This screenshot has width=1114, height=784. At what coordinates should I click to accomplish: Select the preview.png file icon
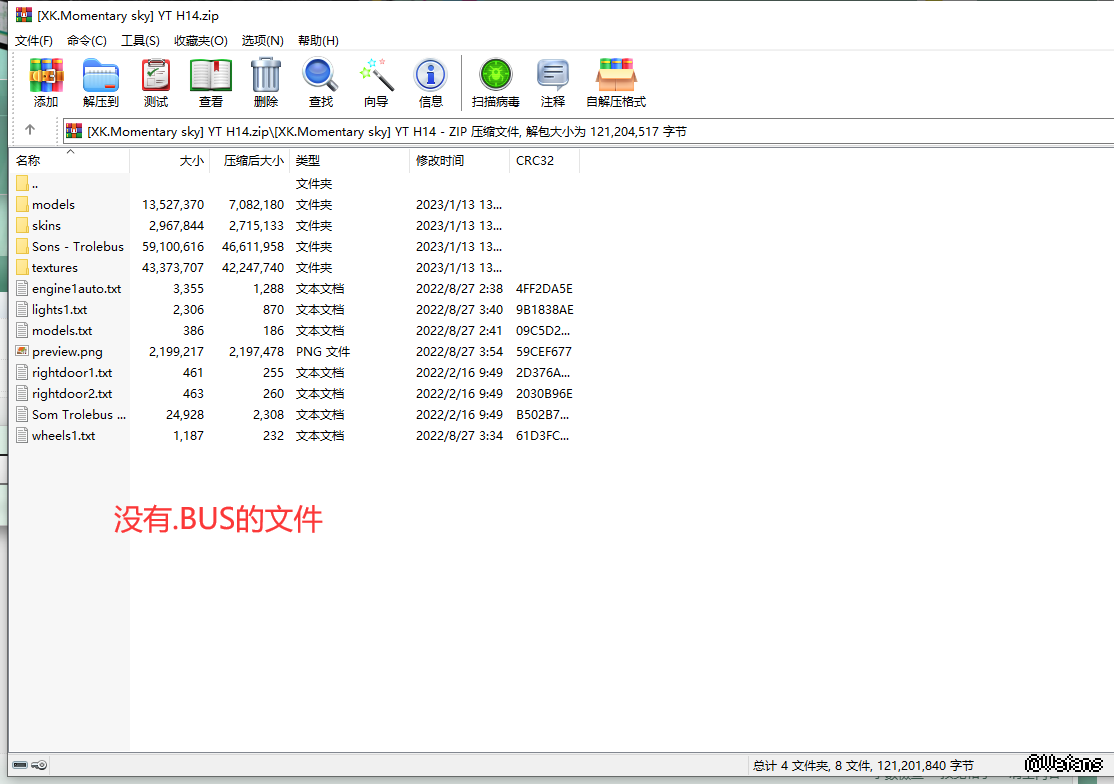(x=22, y=352)
